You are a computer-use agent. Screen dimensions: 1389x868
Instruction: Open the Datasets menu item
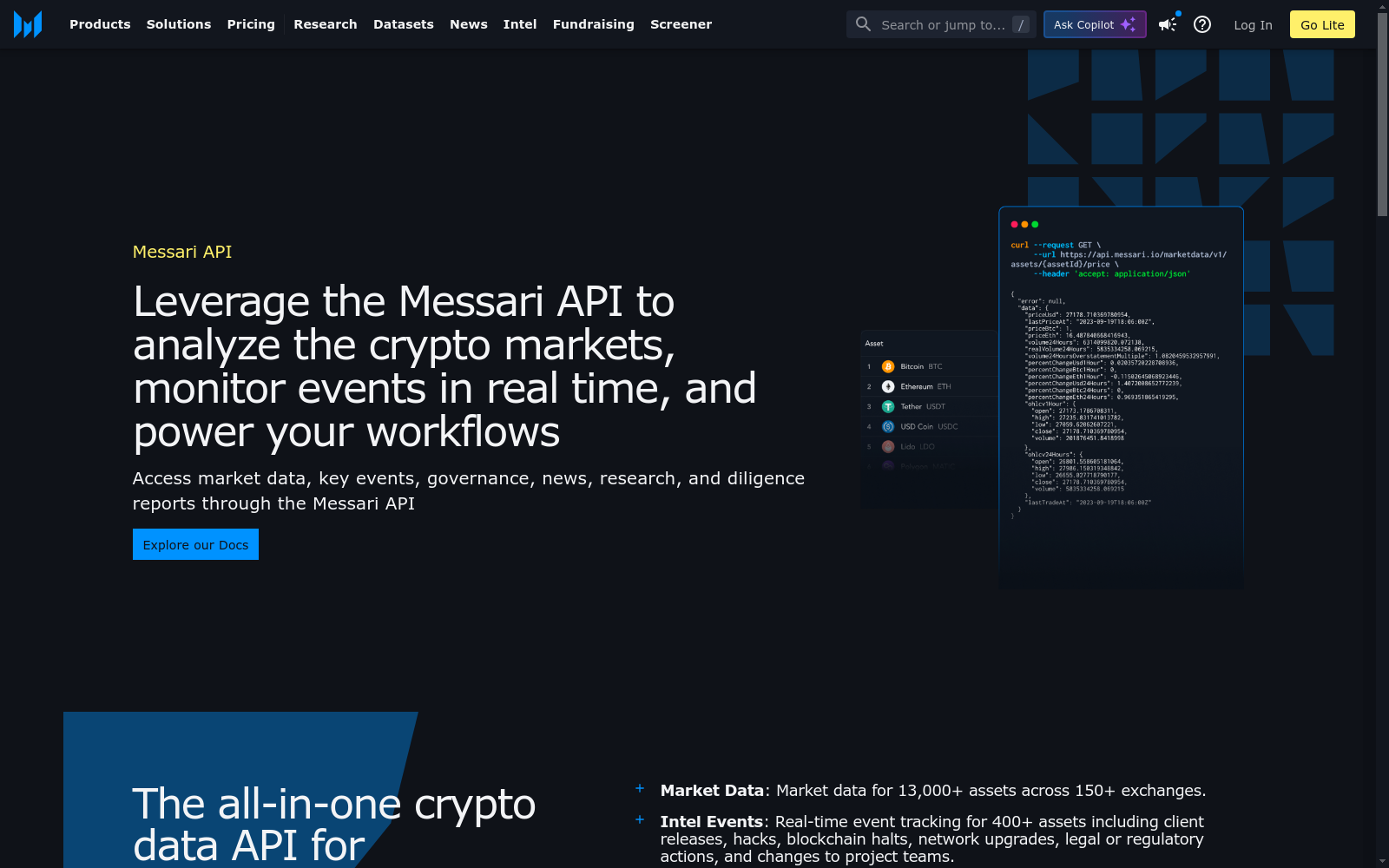click(x=404, y=24)
